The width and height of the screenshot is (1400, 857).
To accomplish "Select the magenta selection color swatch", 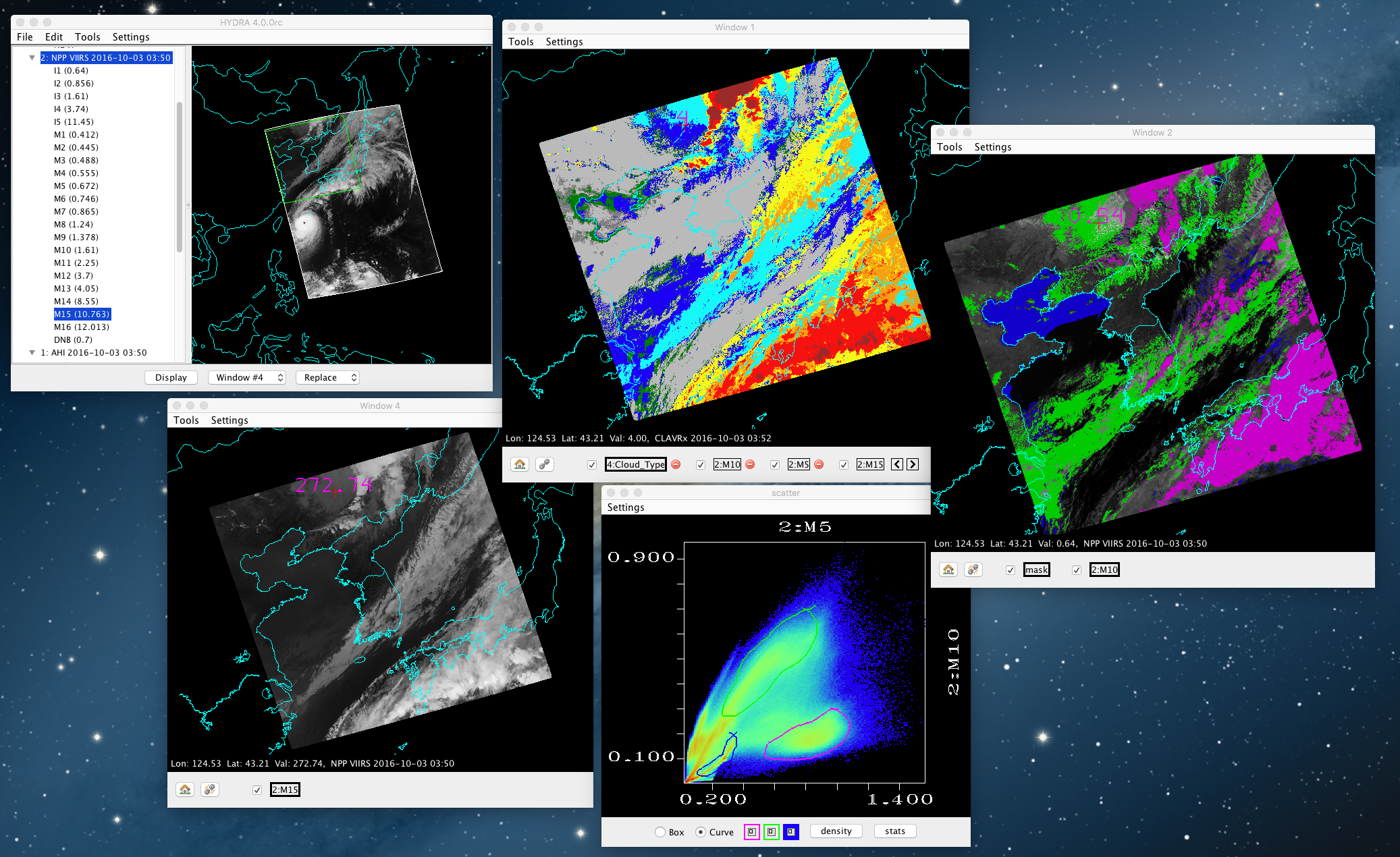I will click(751, 832).
